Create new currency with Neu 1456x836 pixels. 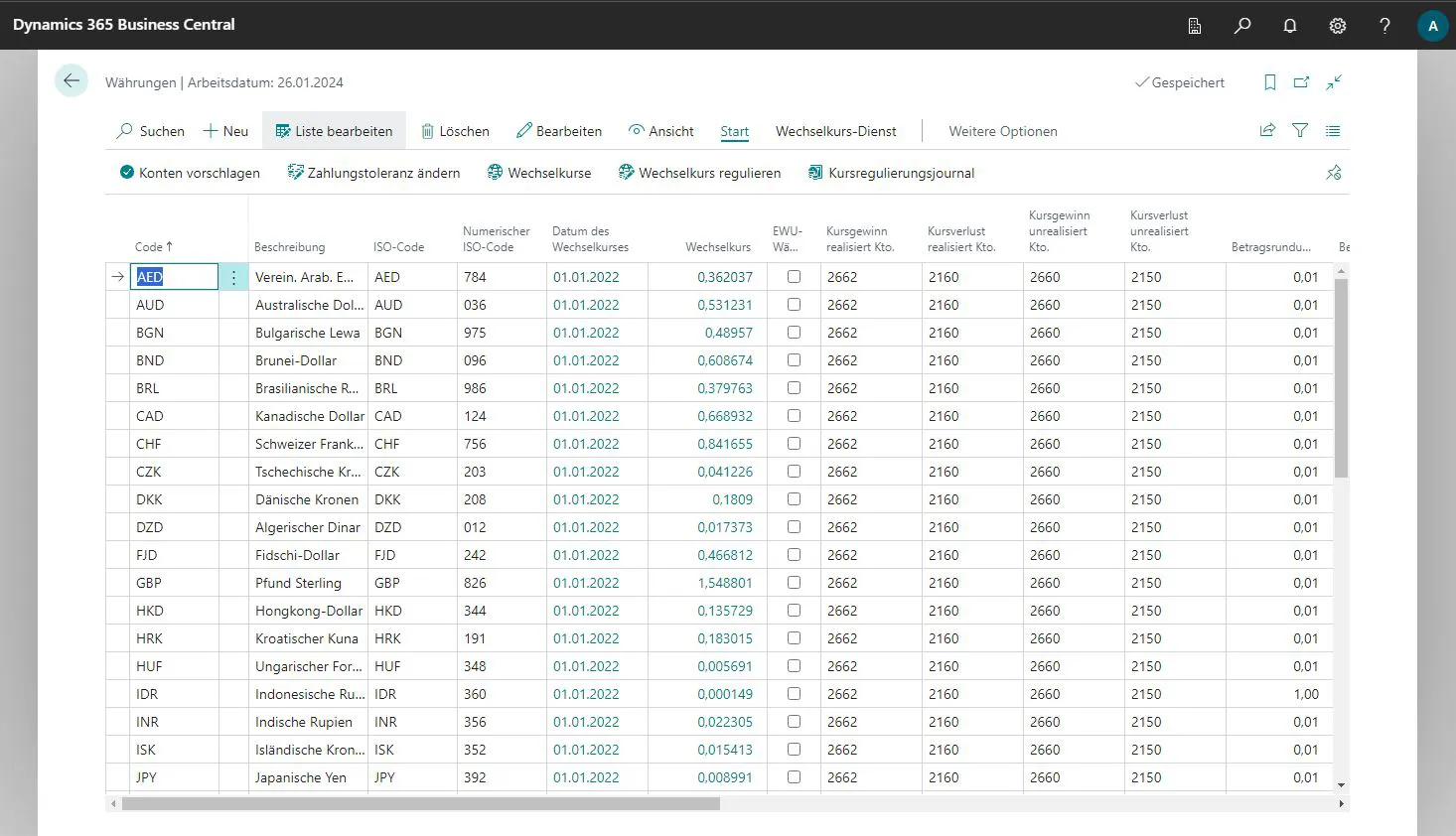point(225,131)
